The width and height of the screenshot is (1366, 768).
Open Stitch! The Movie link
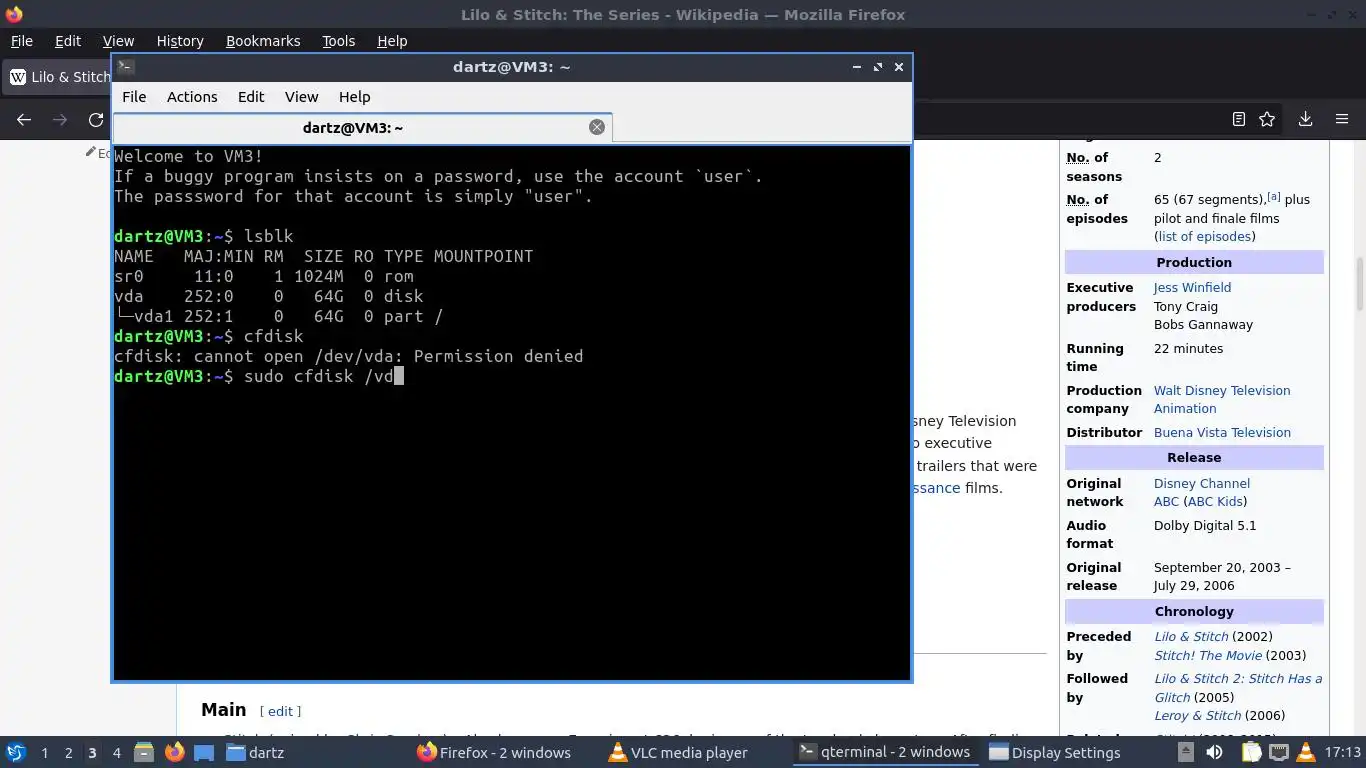[x=1208, y=656]
